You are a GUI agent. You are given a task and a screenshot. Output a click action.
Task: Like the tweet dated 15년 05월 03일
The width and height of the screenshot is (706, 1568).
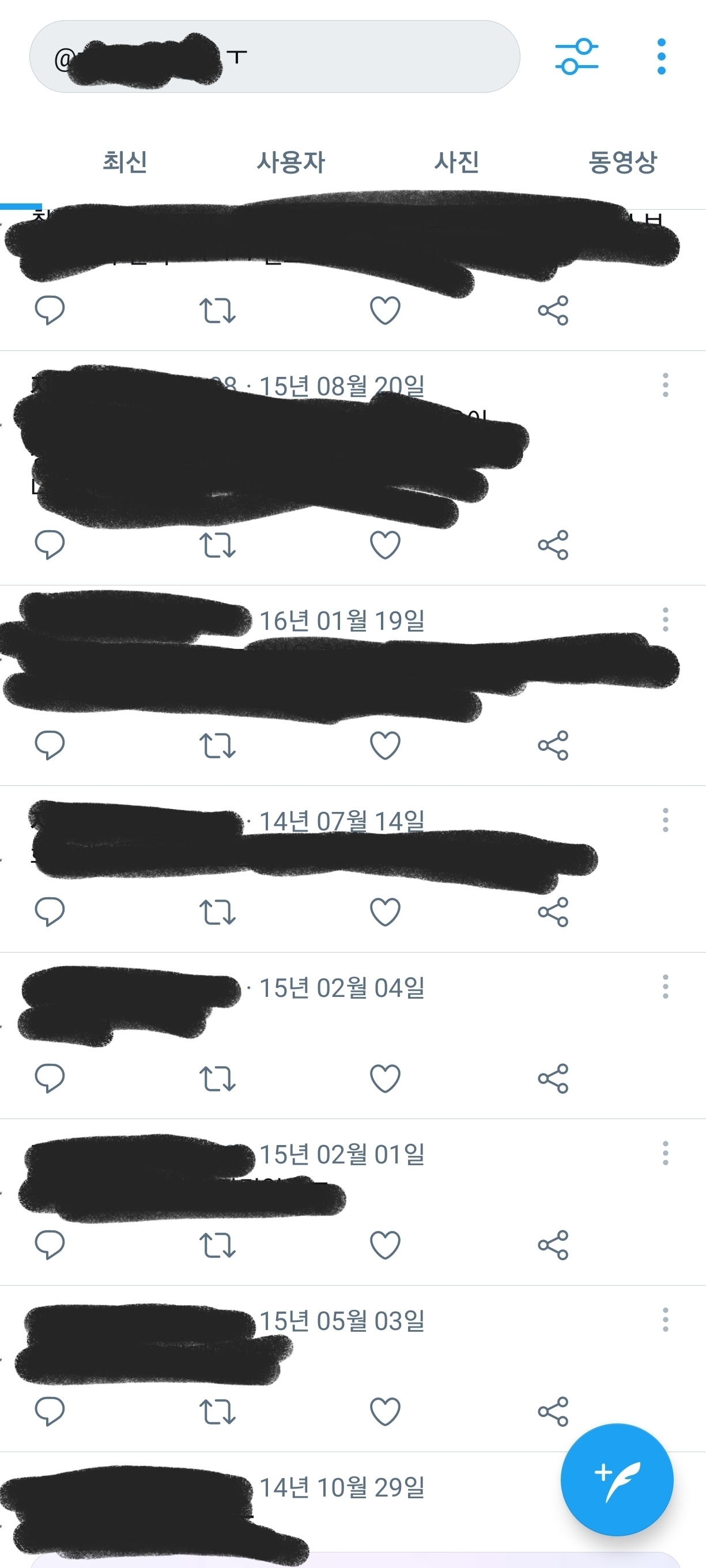pyautogui.click(x=385, y=1412)
